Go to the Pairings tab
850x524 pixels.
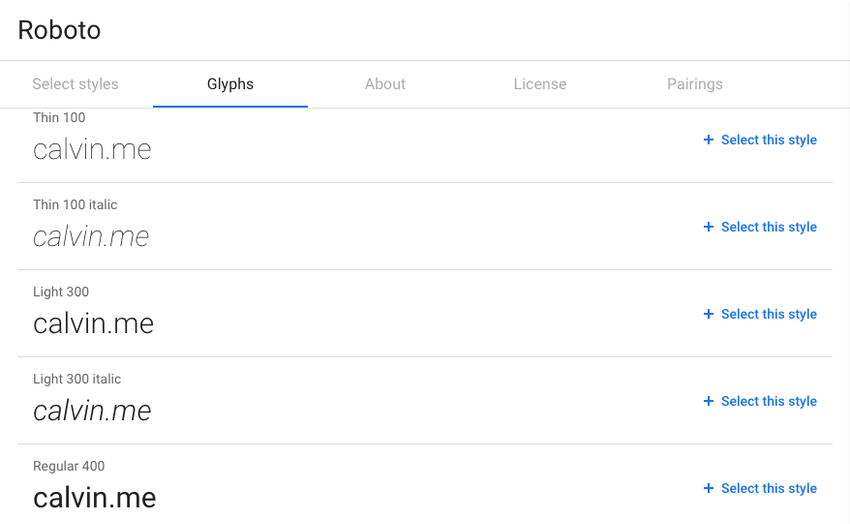point(694,84)
